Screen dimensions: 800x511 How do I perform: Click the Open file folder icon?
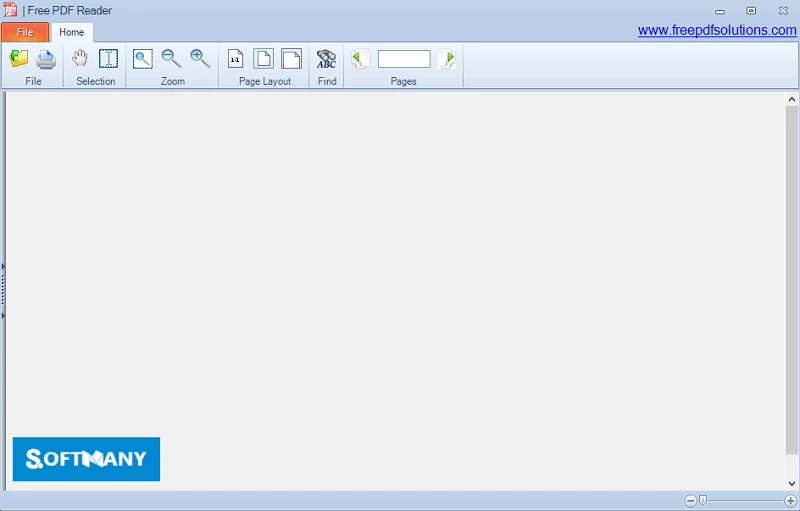click(x=19, y=59)
